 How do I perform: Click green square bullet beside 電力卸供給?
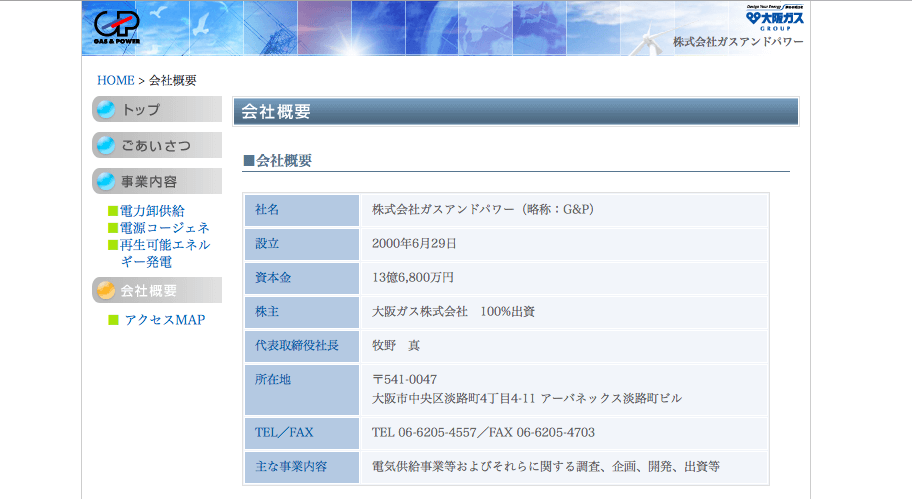113,211
